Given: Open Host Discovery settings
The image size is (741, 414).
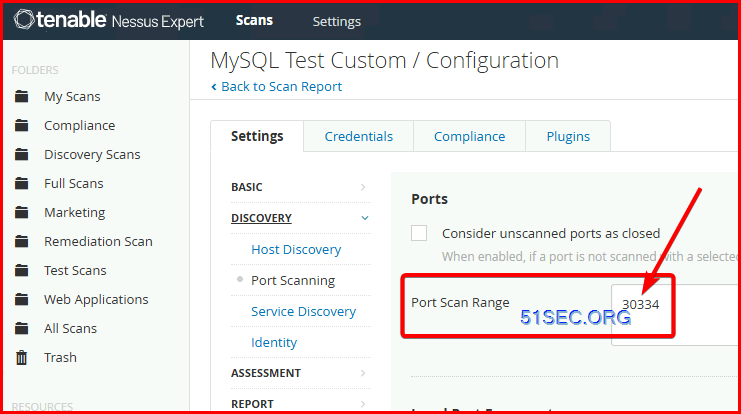Looking at the screenshot, I should pos(296,250).
